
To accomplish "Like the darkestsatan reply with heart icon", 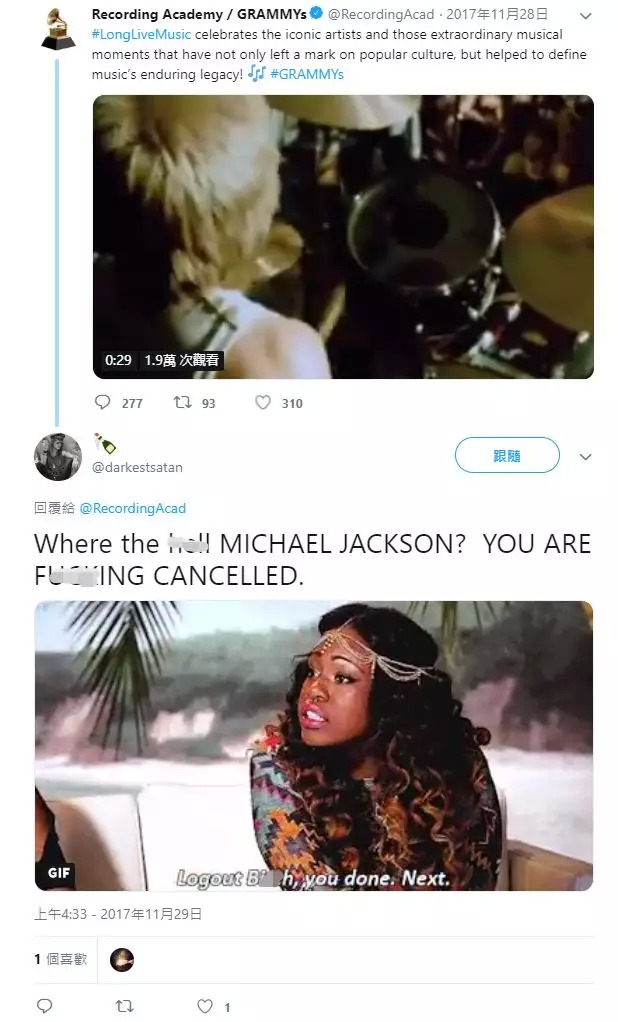I will [x=205, y=1006].
